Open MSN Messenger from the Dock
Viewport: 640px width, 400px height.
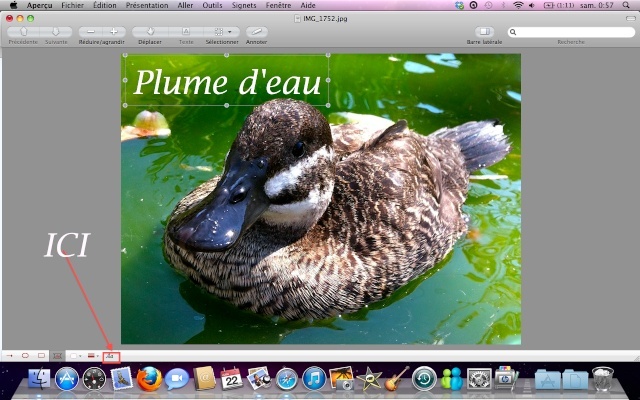451,379
